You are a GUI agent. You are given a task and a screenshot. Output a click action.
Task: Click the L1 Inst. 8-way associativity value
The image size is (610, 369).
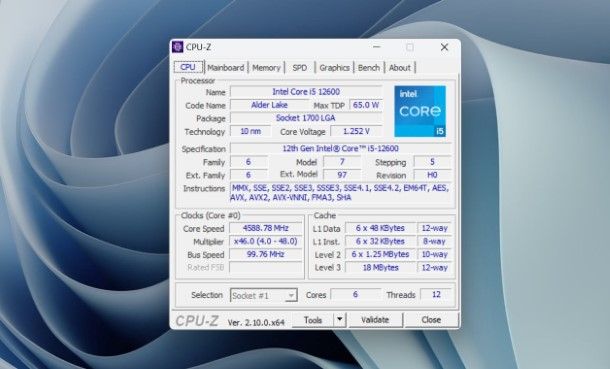[434, 241]
